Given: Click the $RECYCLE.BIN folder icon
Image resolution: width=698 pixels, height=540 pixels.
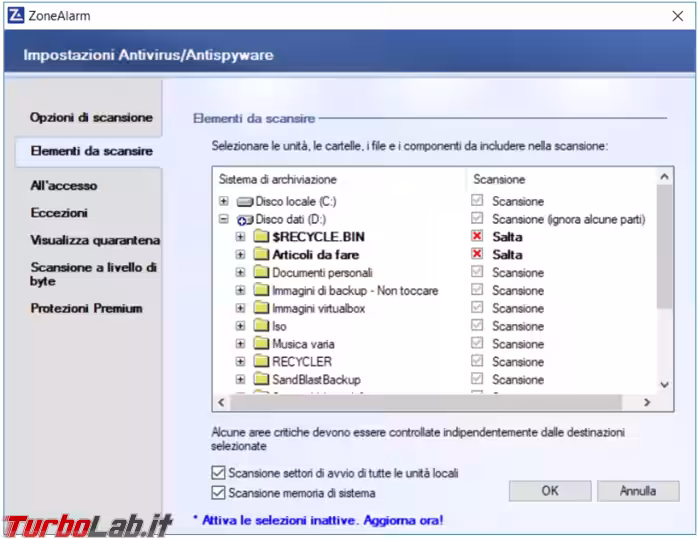Looking at the screenshot, I should click(262, 236).
